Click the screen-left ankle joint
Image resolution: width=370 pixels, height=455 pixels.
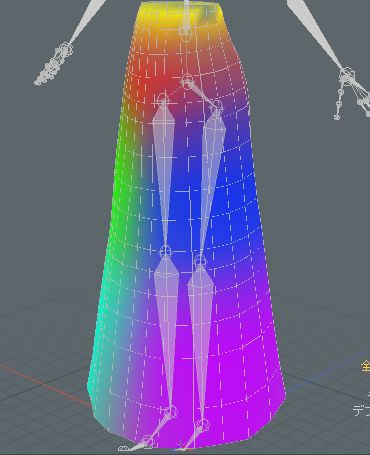click(172, 411)
